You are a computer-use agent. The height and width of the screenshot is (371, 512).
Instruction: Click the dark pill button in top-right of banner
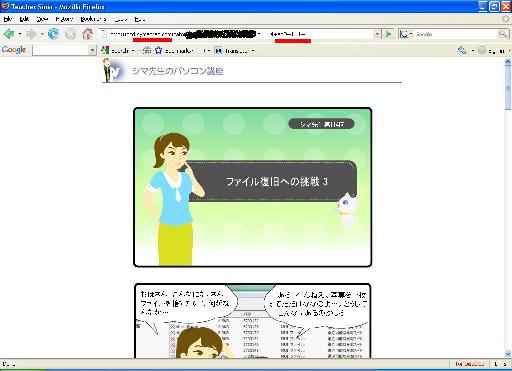tap(321, 124)
